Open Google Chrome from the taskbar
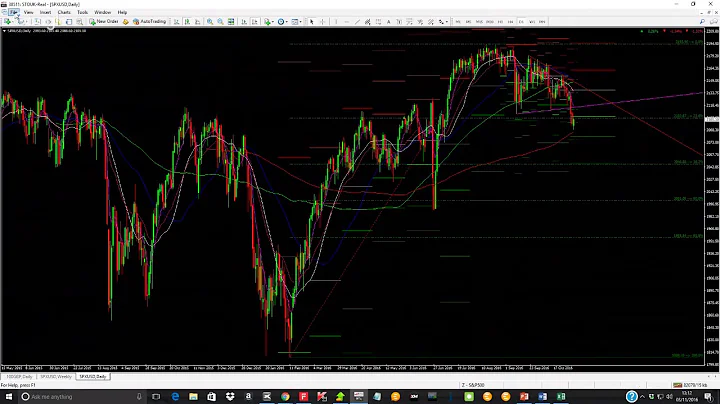This screenshot has width=720, height=404. (285, 397)
